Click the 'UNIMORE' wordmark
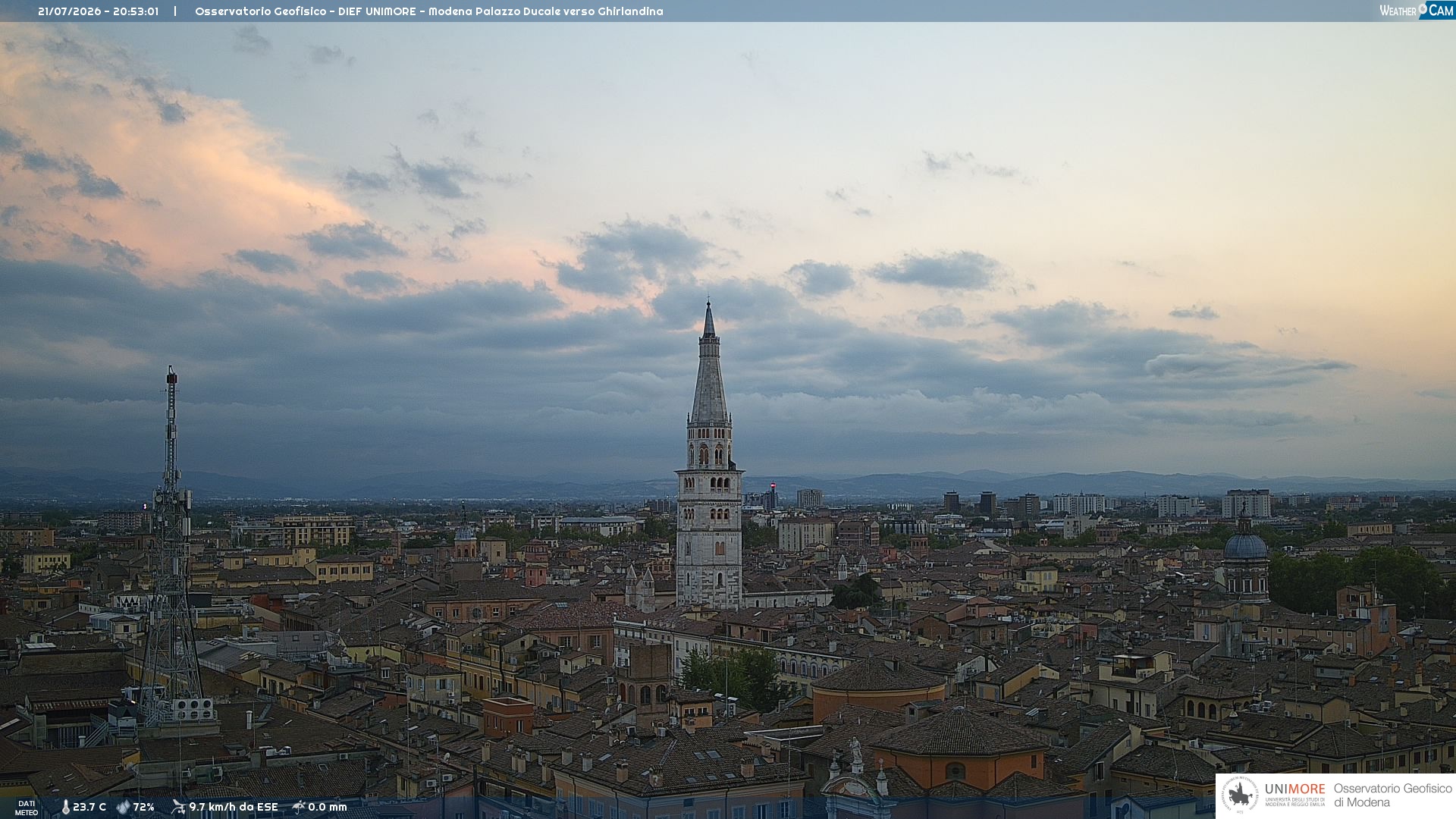The image size is (1456, 819). click(1295, 789)
